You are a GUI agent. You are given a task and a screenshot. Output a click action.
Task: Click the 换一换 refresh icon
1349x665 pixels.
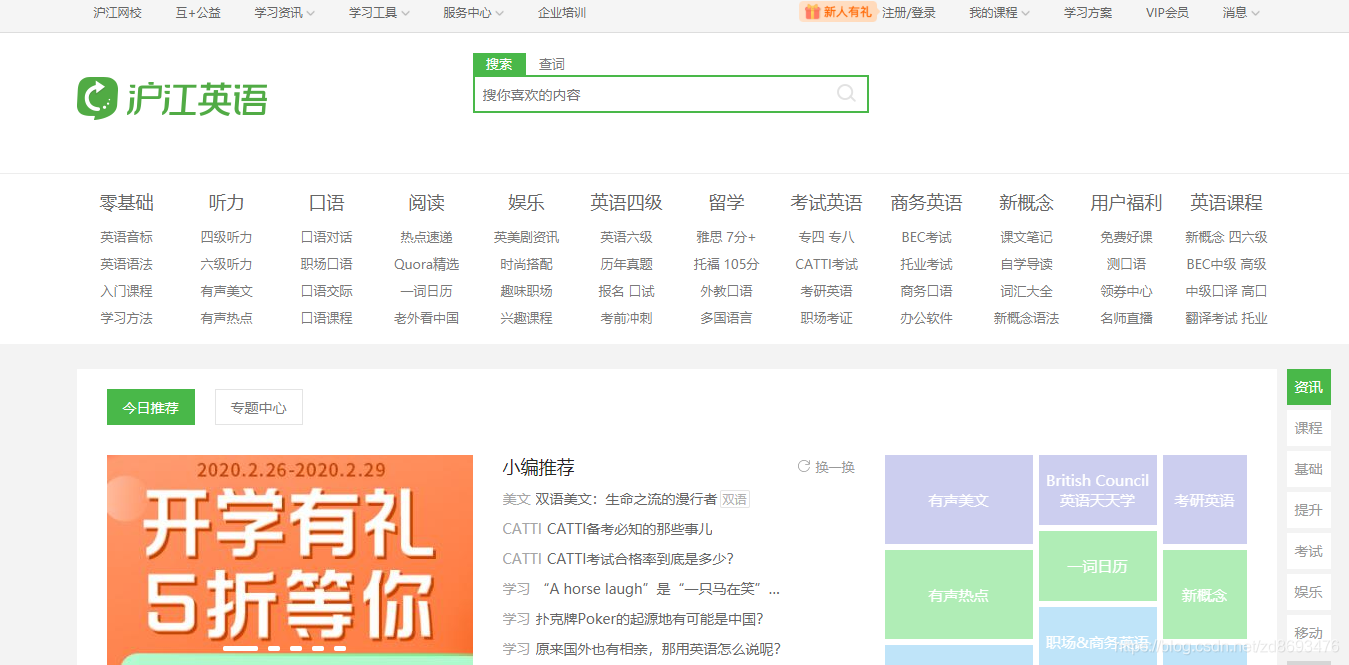(803, 467)
